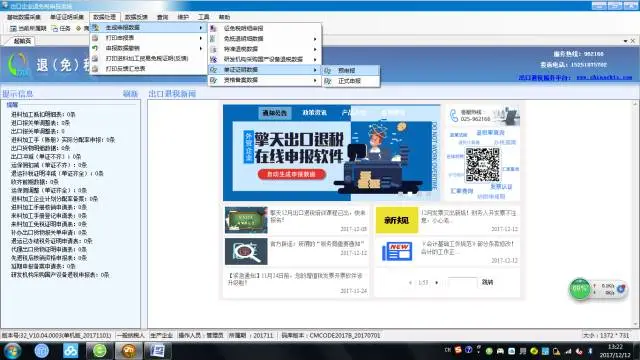Image resolution: width=640 pixels, height=360 pixels.
Task: Go to previous news page arrow
Action: tap(410, 282)
